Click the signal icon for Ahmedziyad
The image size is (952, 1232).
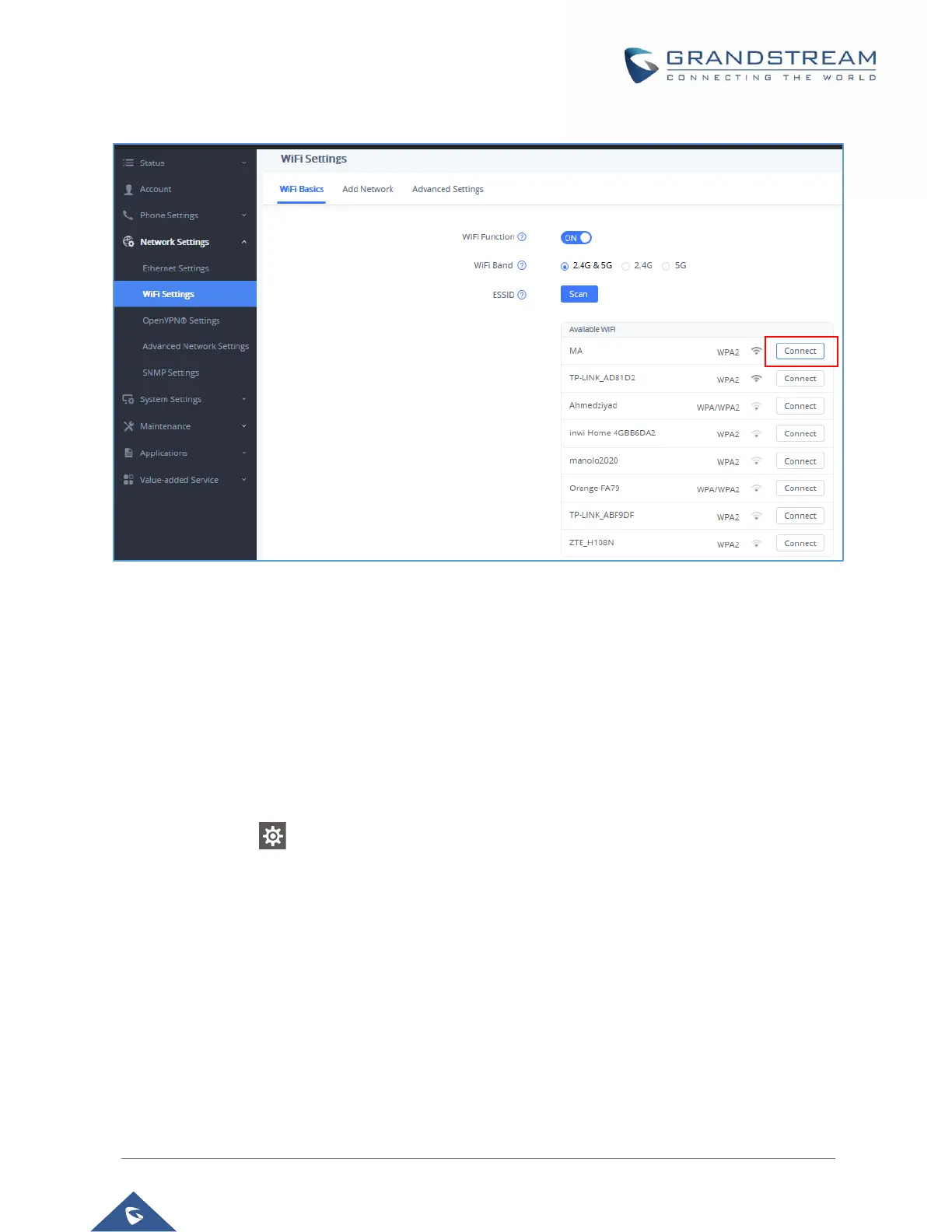coord(756,407)
